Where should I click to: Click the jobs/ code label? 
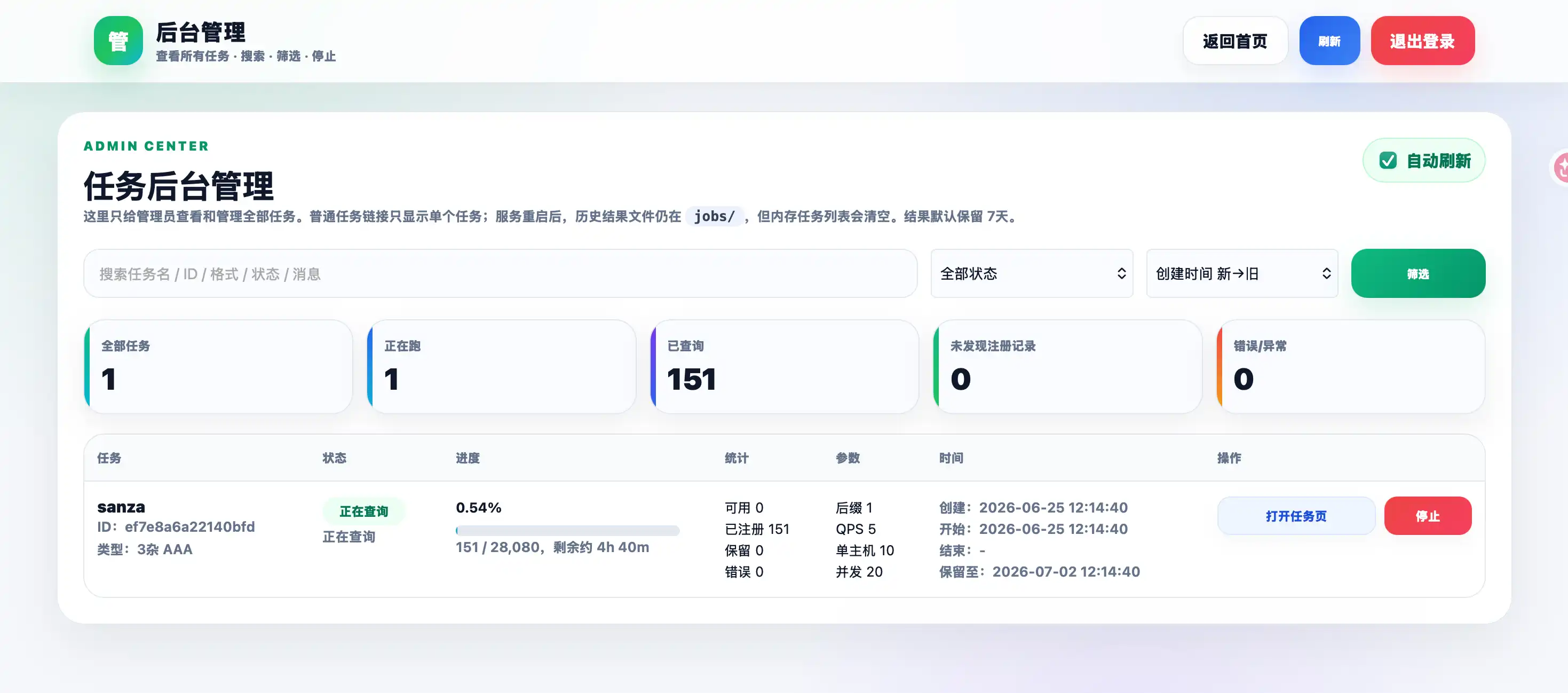click(714, 216)
